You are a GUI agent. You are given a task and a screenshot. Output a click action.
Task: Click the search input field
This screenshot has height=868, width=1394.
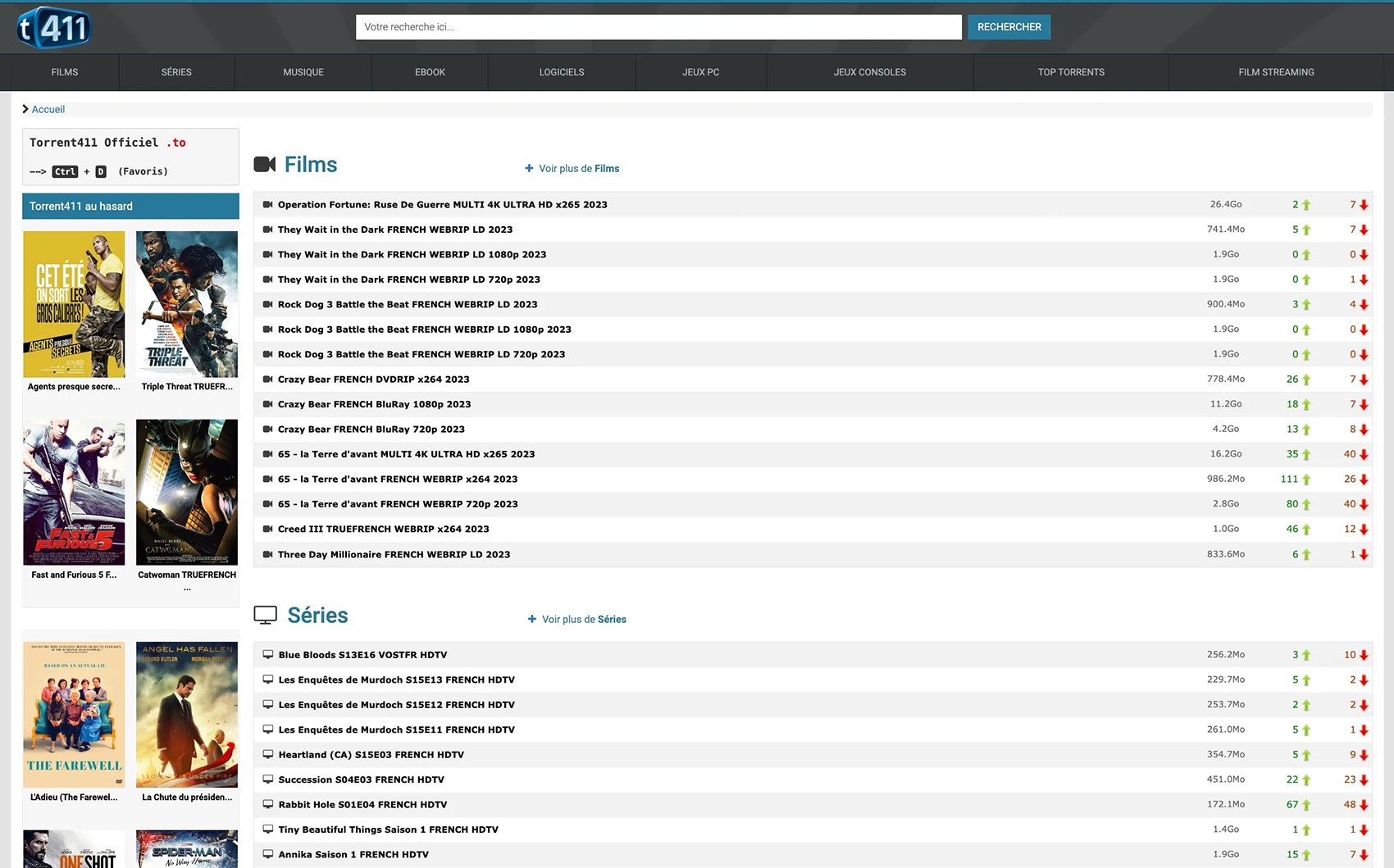pyautogui.click(x=658, y=27)
